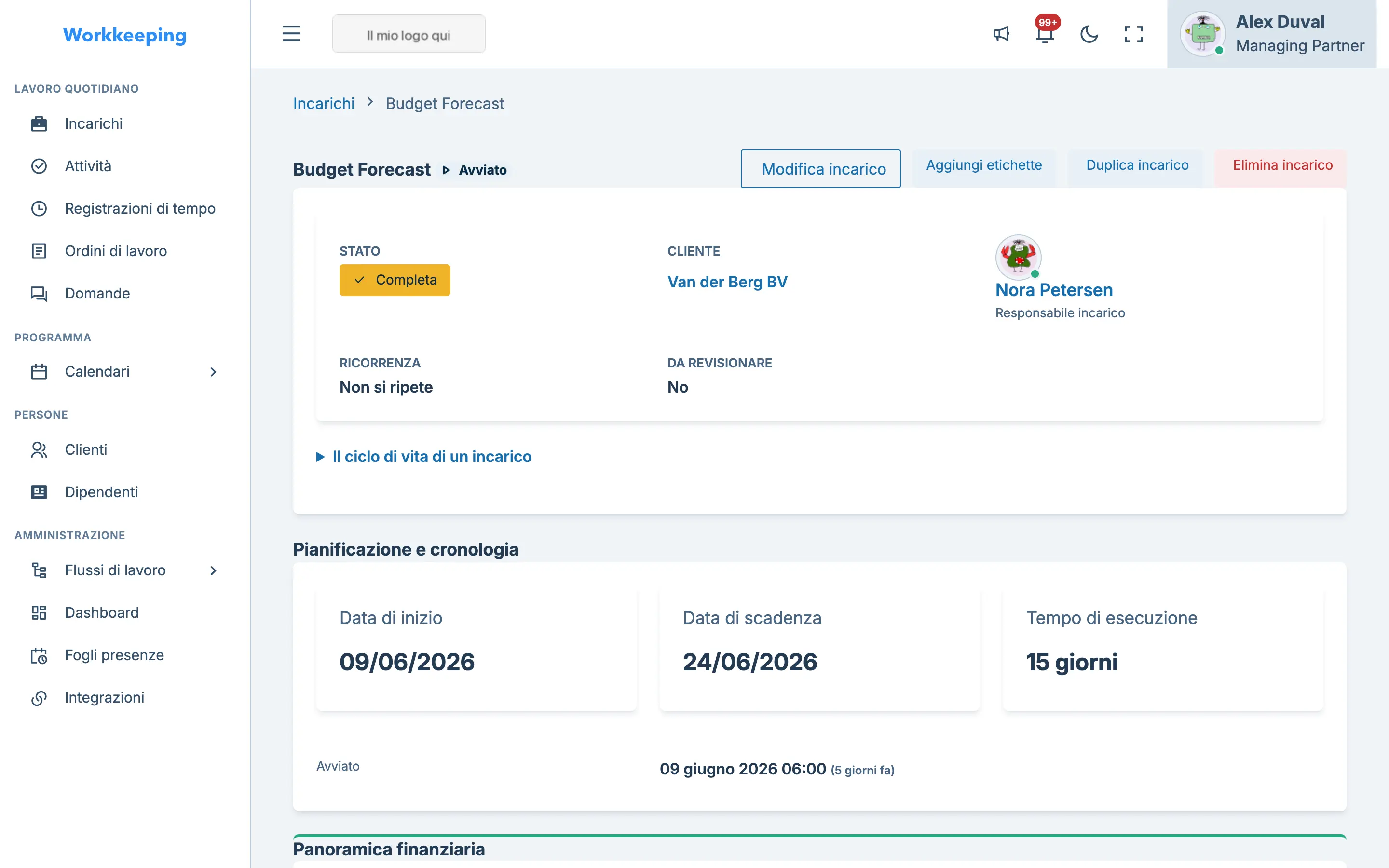Mark the status with the Completa button
Image resolution: width=1389 pixels, height=868 pixels.
tap(395, 280)
